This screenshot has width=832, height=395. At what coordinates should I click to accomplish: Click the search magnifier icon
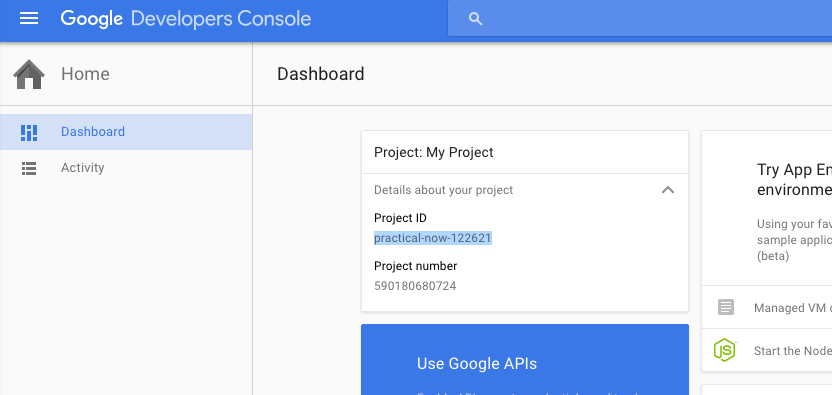point(475,19)
